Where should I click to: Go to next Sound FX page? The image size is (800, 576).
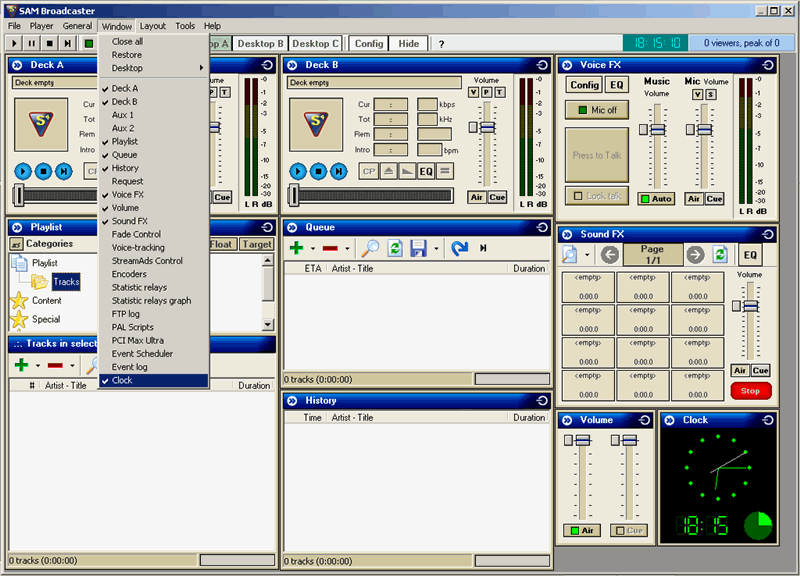point(695,255)
